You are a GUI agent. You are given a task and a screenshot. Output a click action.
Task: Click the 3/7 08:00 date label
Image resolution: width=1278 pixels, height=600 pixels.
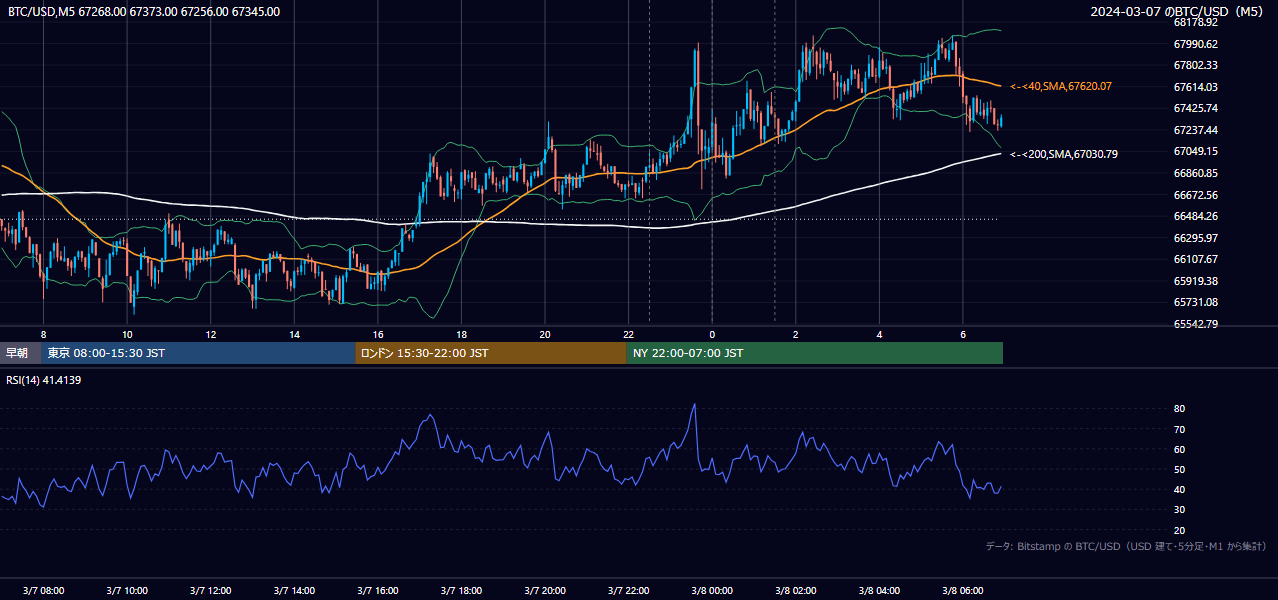pyautogui.click(x=43, y=590)
